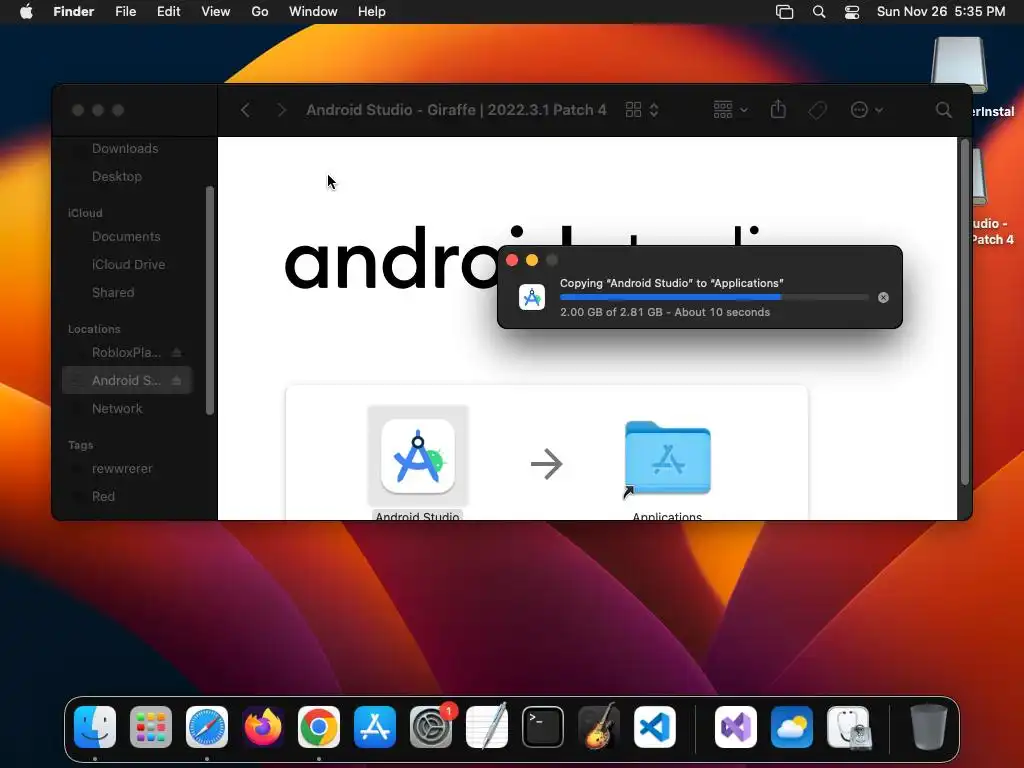This screenshot has width=1024, height=768.
Task: Click the date and time in menu bar
Action: 940,12
